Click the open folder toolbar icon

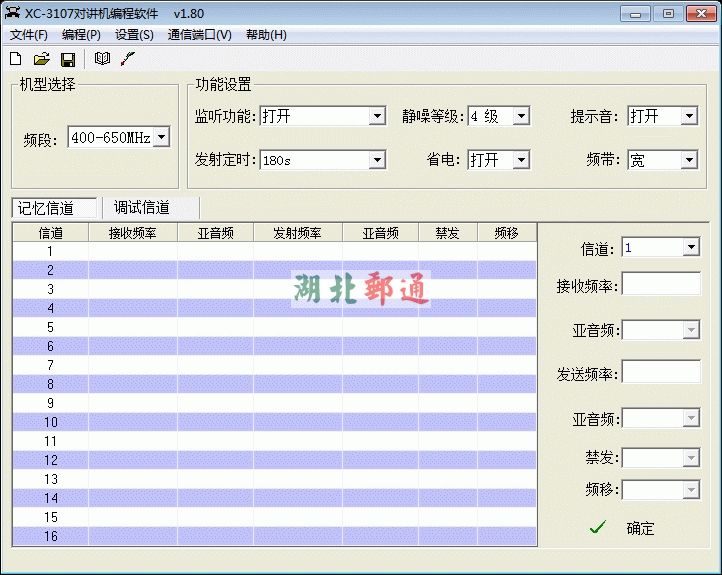42,59
